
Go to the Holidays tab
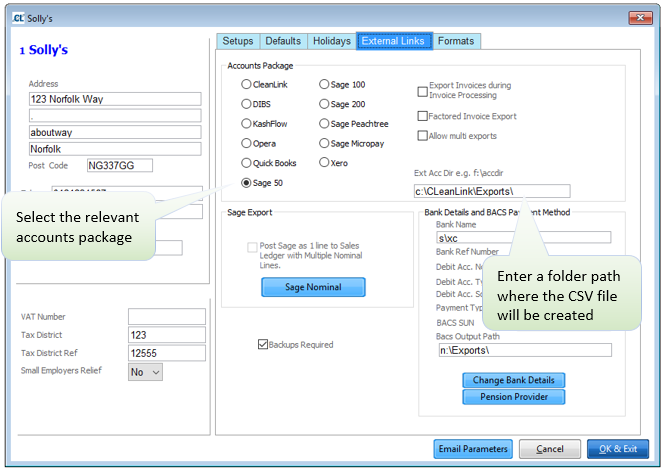pos(332,41)
